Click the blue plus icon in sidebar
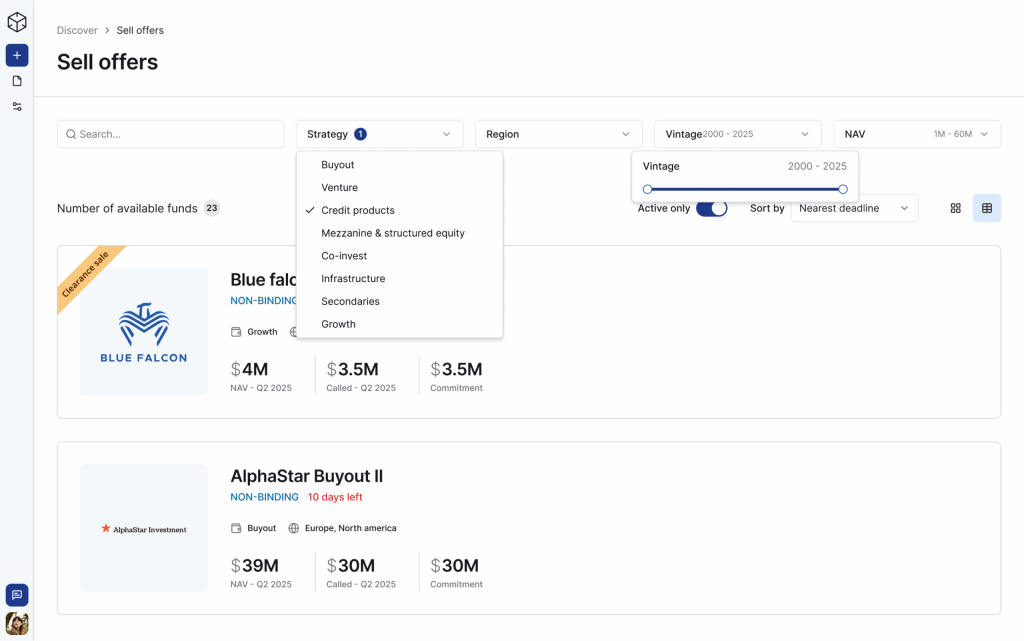Viewport: 1024px width, 641px height. point(17,56)
